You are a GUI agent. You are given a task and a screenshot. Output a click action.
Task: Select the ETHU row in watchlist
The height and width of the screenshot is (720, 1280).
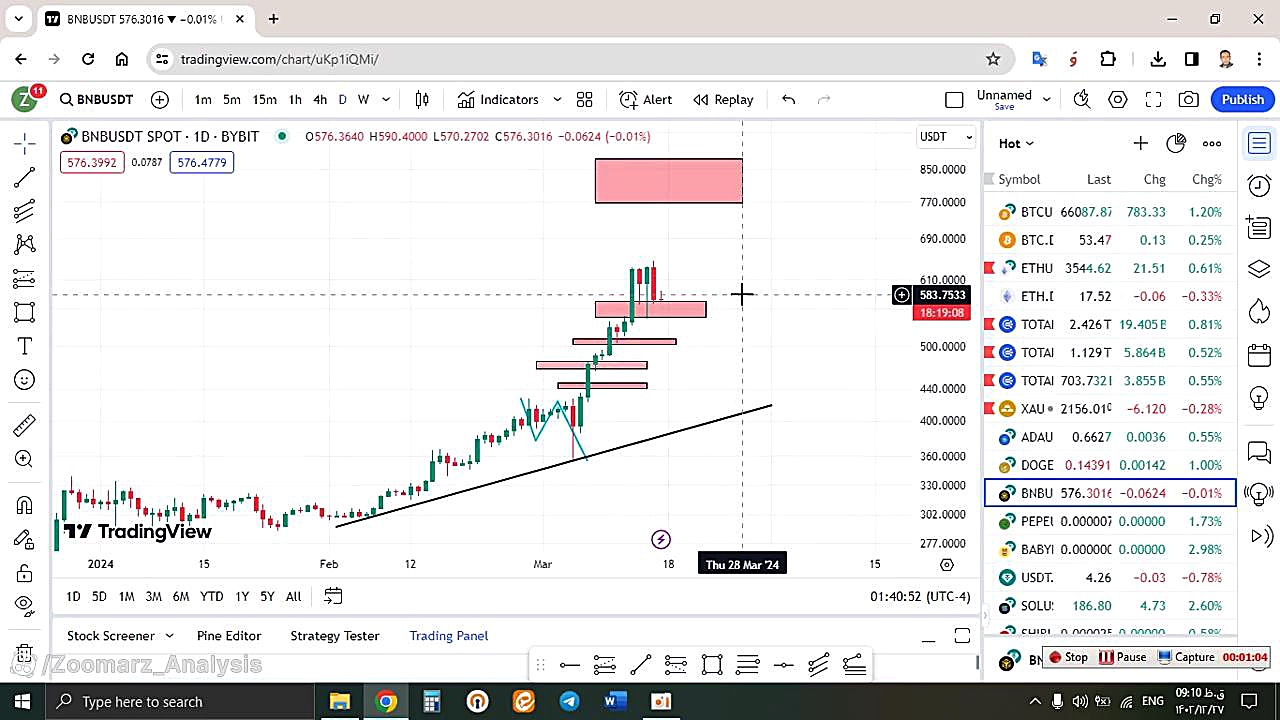[x=1110, y=268]
